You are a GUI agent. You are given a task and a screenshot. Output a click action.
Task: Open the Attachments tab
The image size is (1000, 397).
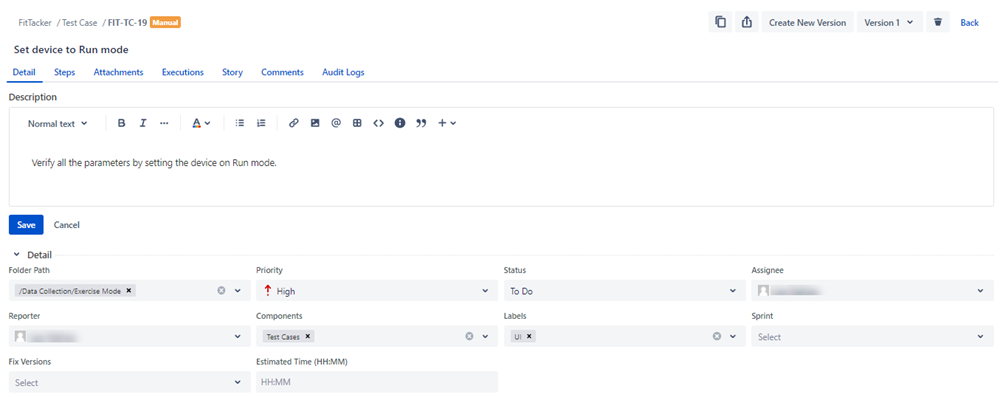[119, 72]
